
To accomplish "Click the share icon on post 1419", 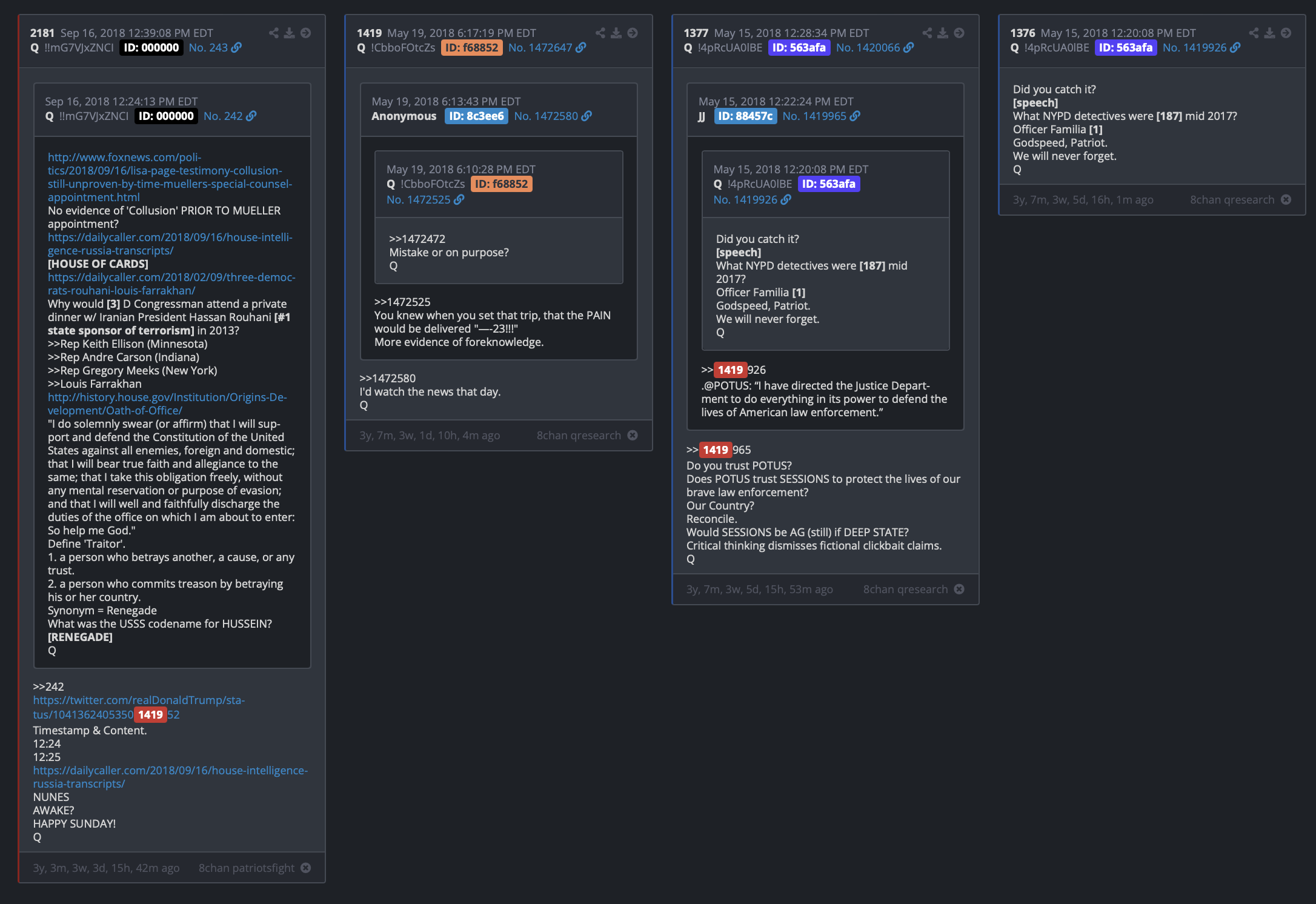I will (x=600, y=33).
